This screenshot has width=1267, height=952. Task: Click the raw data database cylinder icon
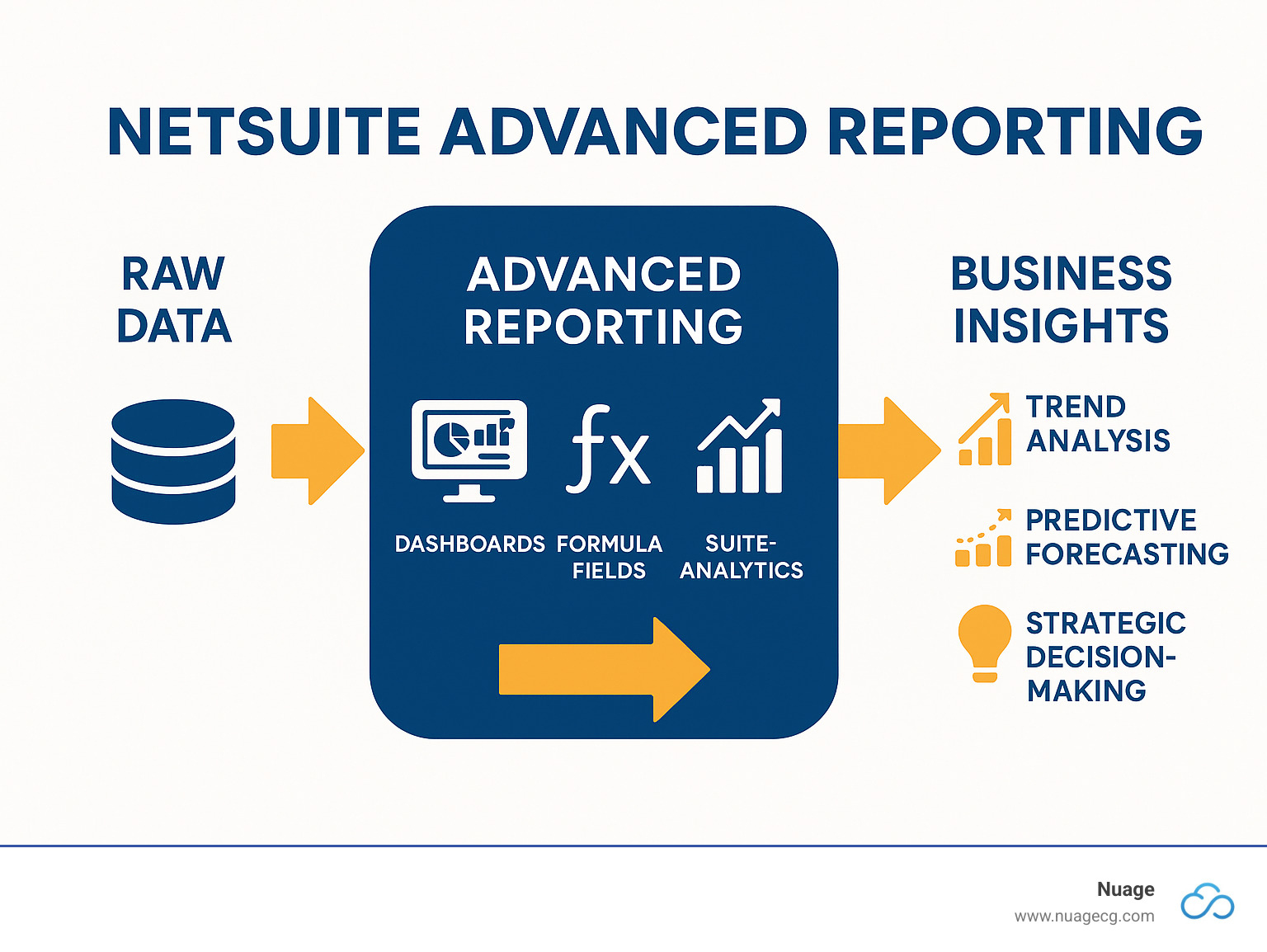173,461
